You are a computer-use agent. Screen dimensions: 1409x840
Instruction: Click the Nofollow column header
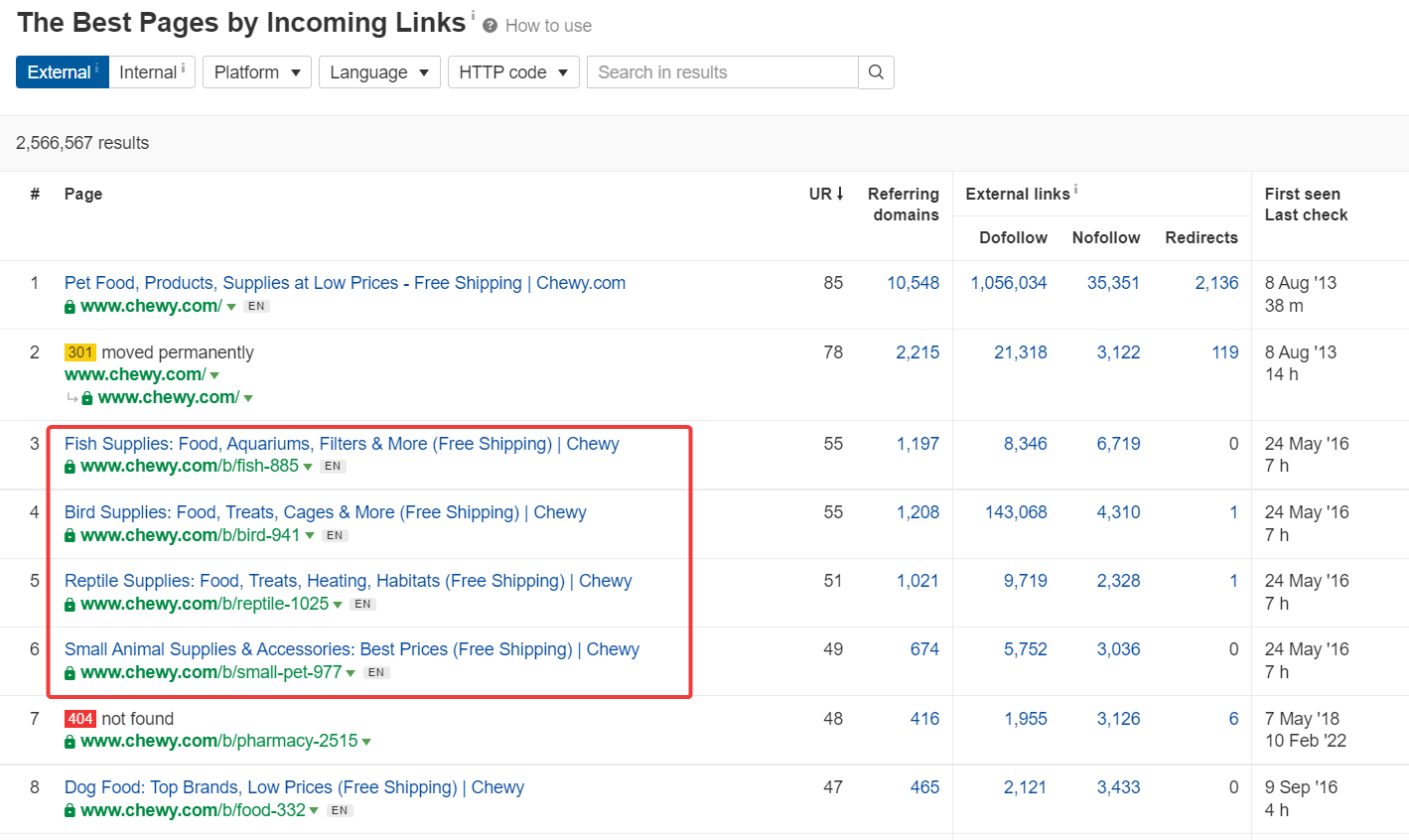1106,237
